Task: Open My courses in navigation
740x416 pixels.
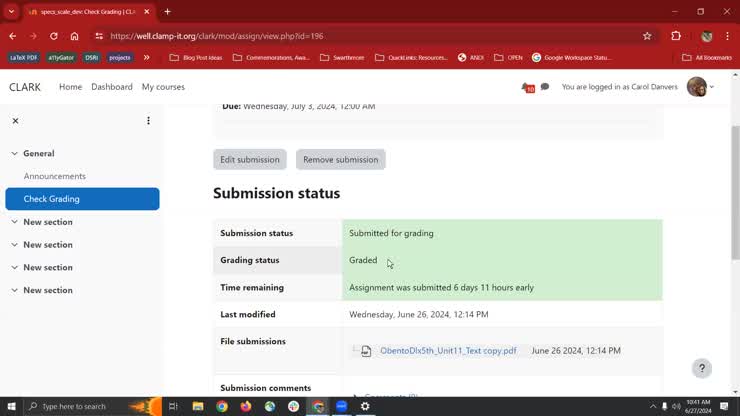Action: tap(163, 87)
